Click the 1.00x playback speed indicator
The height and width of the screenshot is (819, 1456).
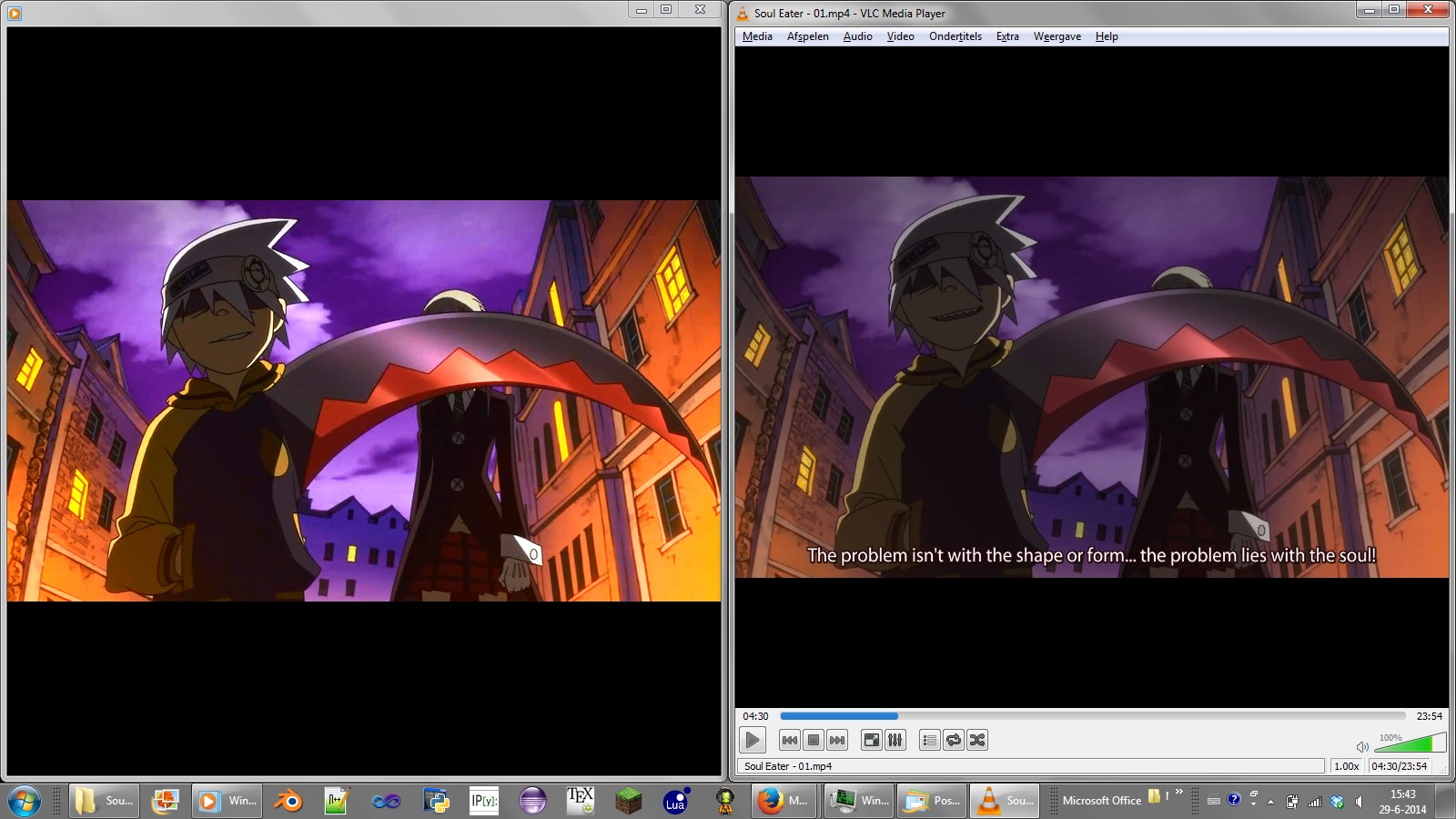pyautogui.click(x=1347, y=766)
